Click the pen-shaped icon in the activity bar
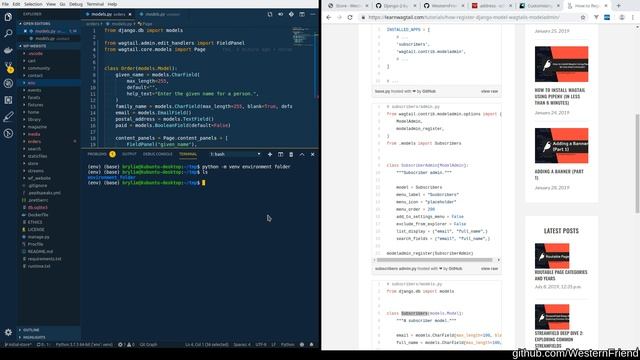Screen dimensions: 640x360 pyautogui.click(x=8, y=117)
